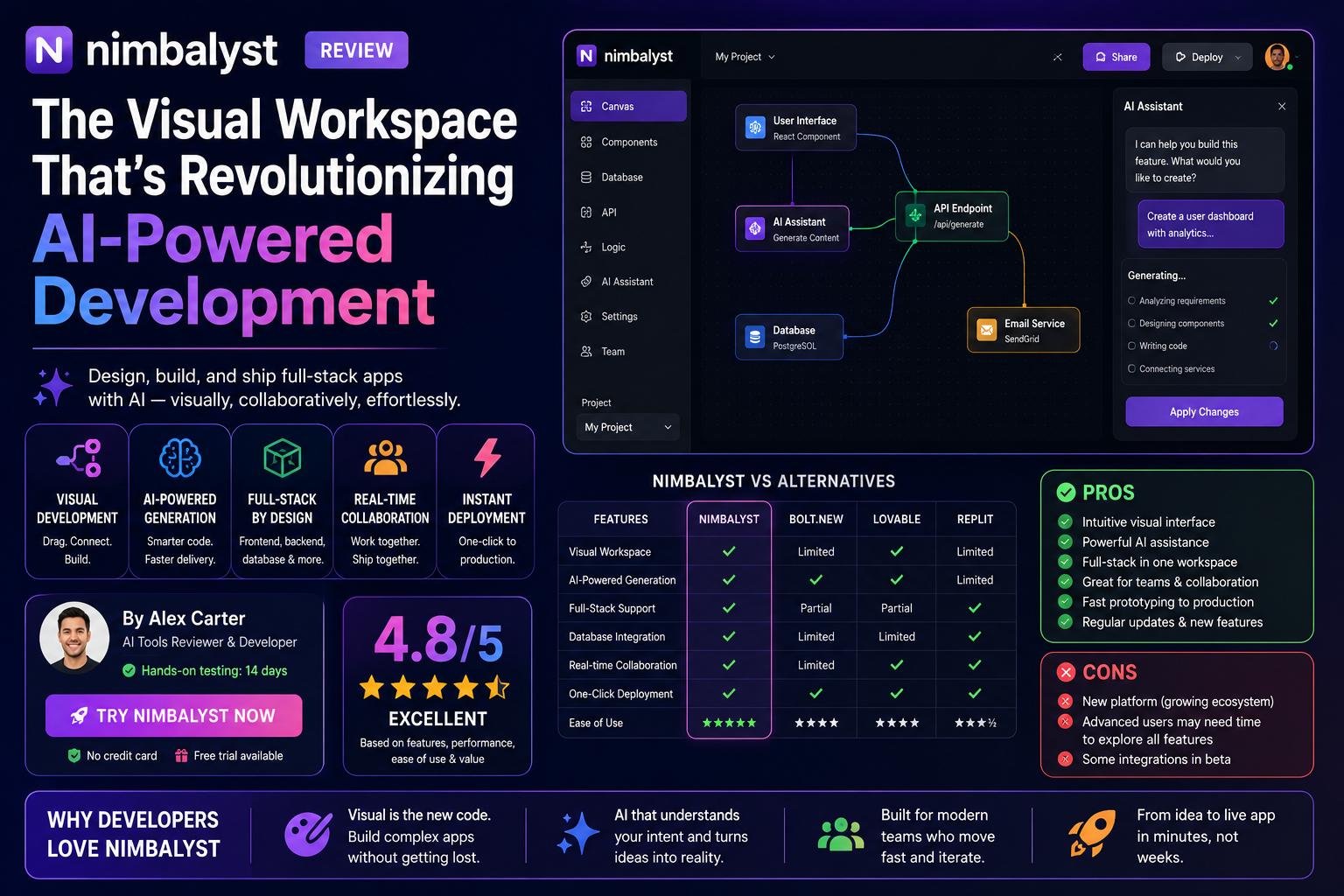The width and height of the screenshot is (1344, 896).
Task: Click the BOLT.NEW column header
Action: [x=816, y=519]
